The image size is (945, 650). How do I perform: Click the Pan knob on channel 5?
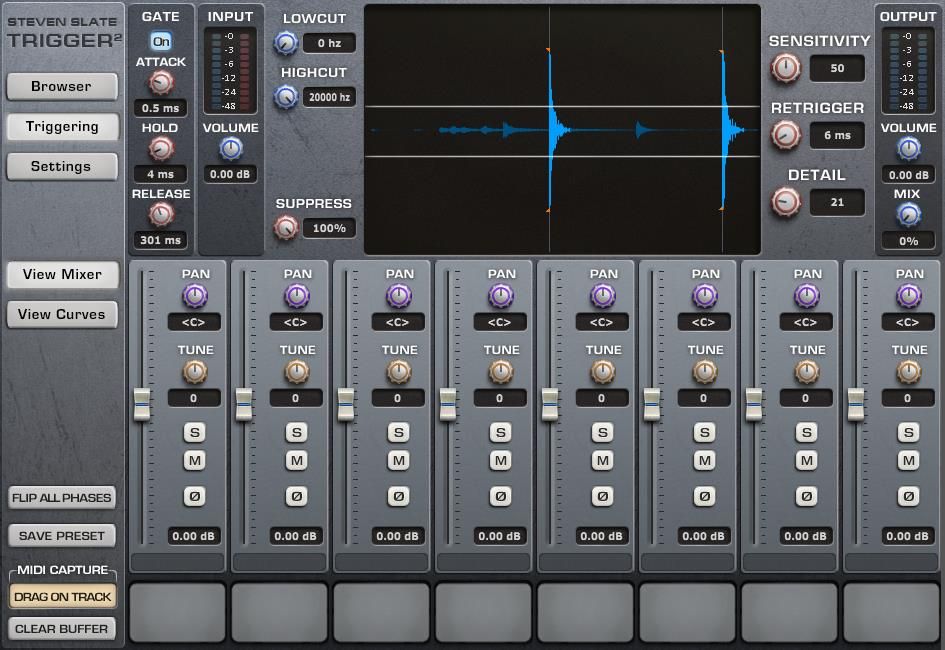pos(603,296)
